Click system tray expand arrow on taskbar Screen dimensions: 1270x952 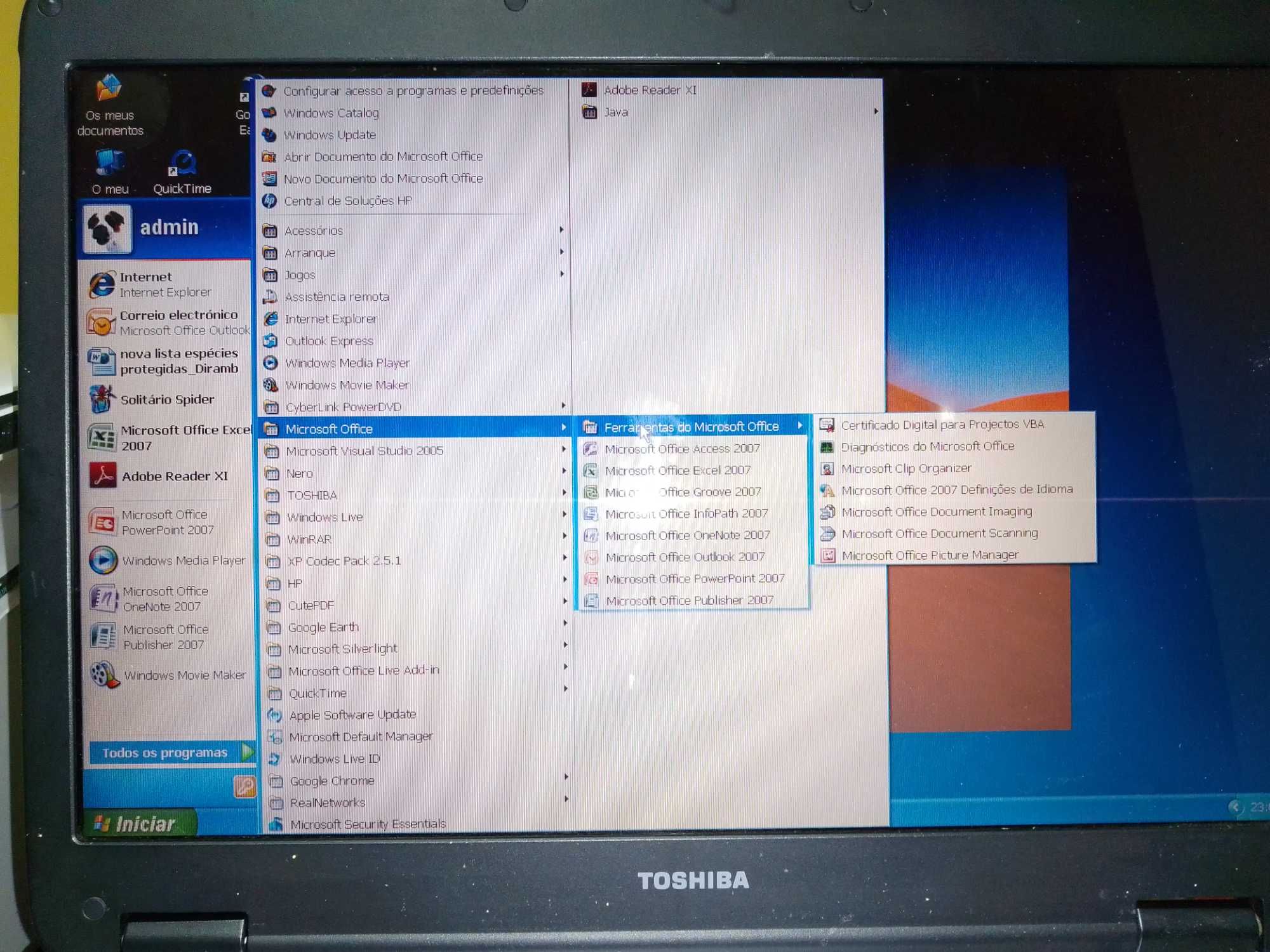pos(1234,807)
